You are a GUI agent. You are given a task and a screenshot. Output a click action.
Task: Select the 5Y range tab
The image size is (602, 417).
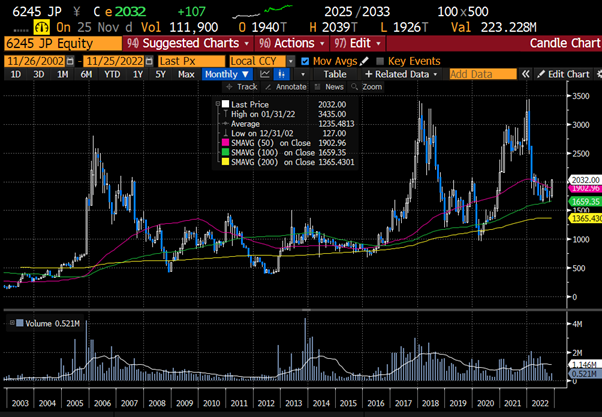(160, 74)
